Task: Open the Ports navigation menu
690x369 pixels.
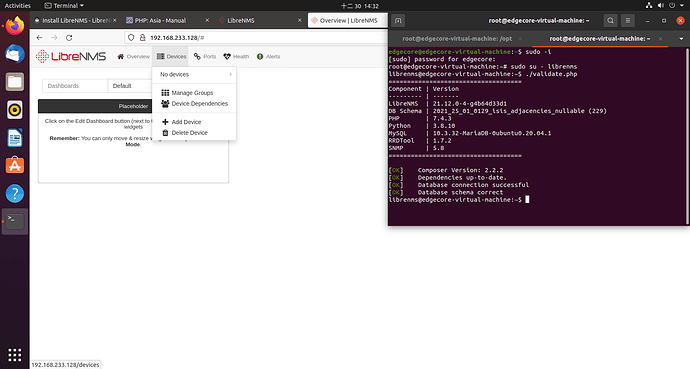Action: pos(205,56)
